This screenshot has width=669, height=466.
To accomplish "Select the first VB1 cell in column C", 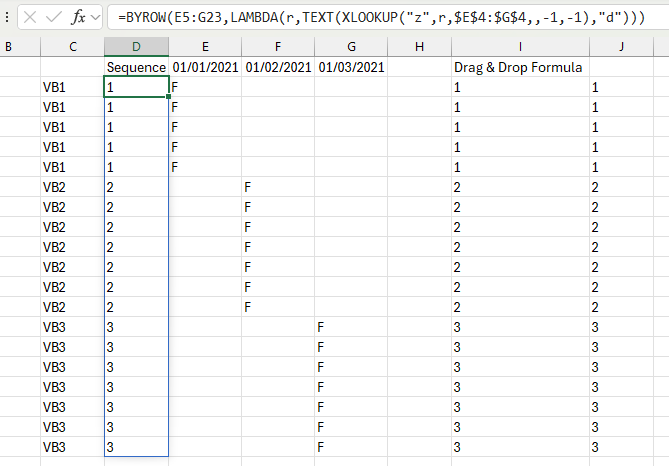I will coord(73,87).
